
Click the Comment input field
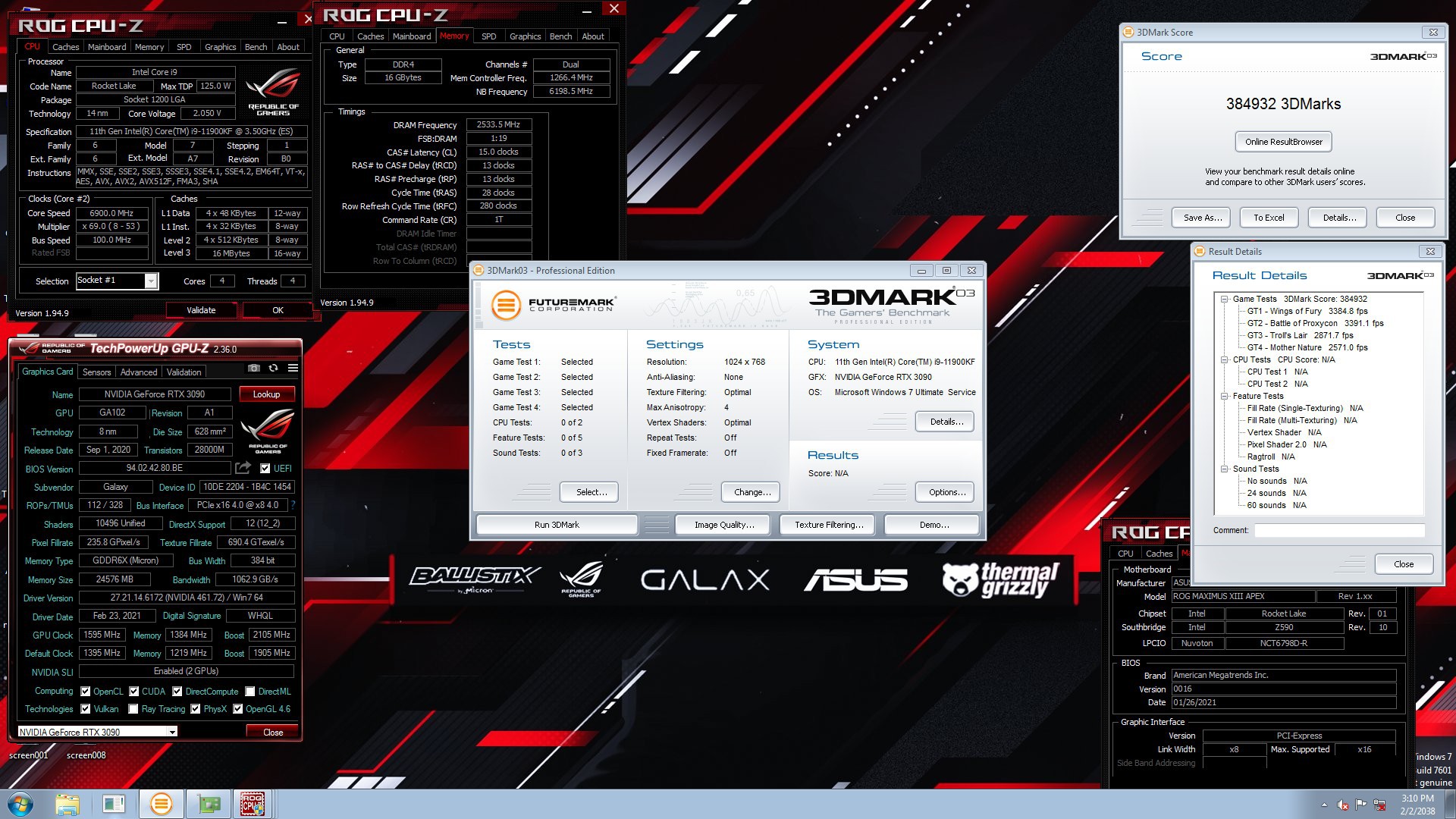(1338, 530)
